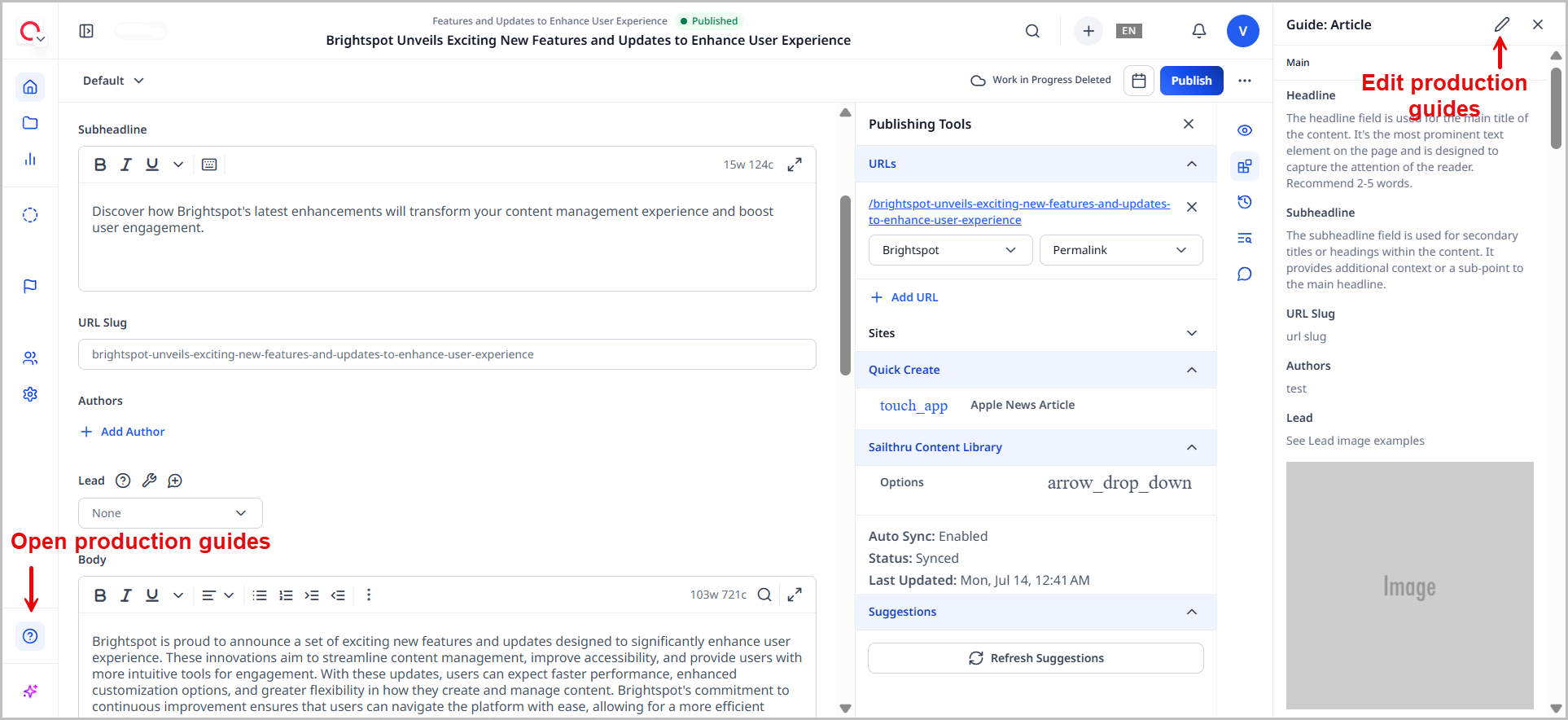Open the conversation comment icon
This screenshot has height=720, width=1568.
(1244, 274)
